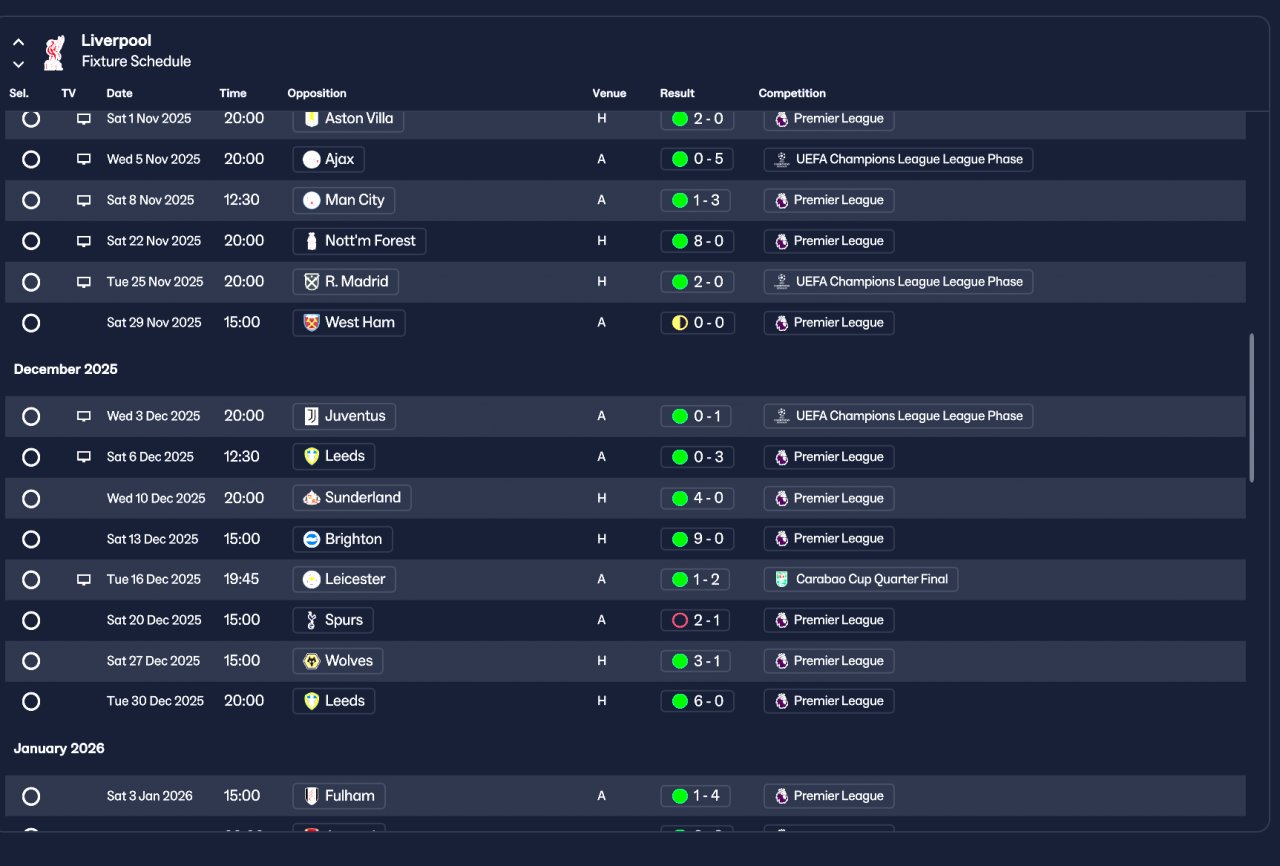Screen dimensions: 1280x866
Task: Open the Leicester club badge
Action: click(312, 579)
